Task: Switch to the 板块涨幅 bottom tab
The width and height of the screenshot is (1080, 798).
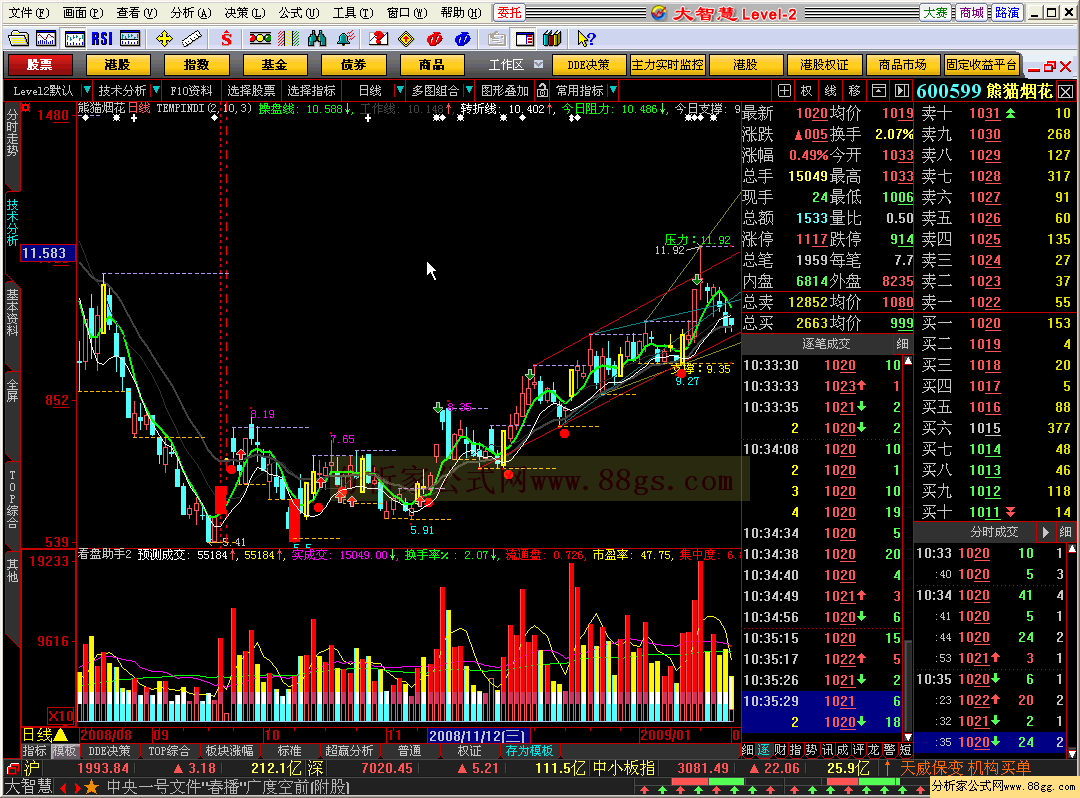Action: click(229, 750)
